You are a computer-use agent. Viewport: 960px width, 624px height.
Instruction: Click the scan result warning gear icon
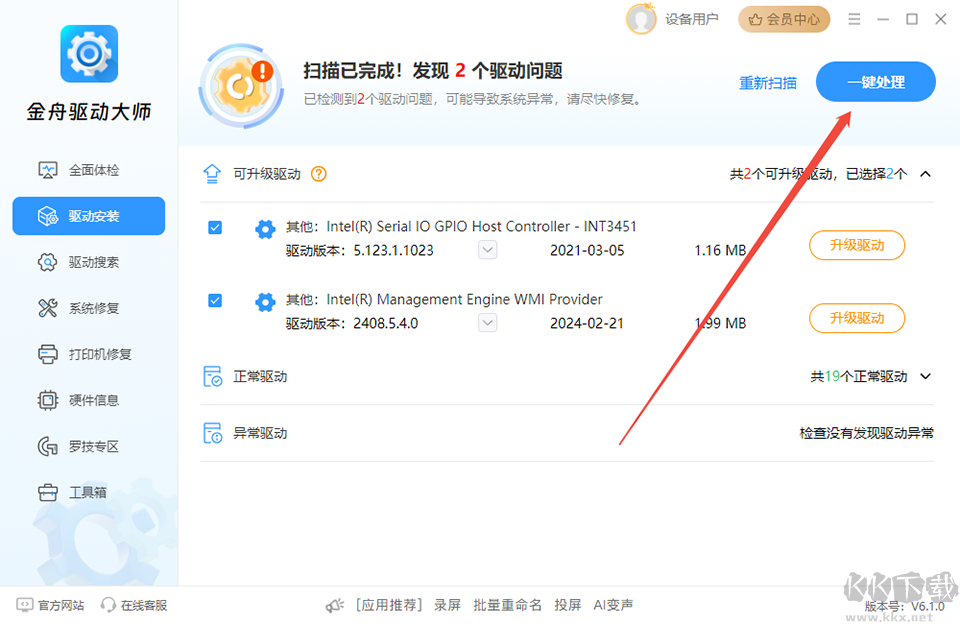click(241, 86)
